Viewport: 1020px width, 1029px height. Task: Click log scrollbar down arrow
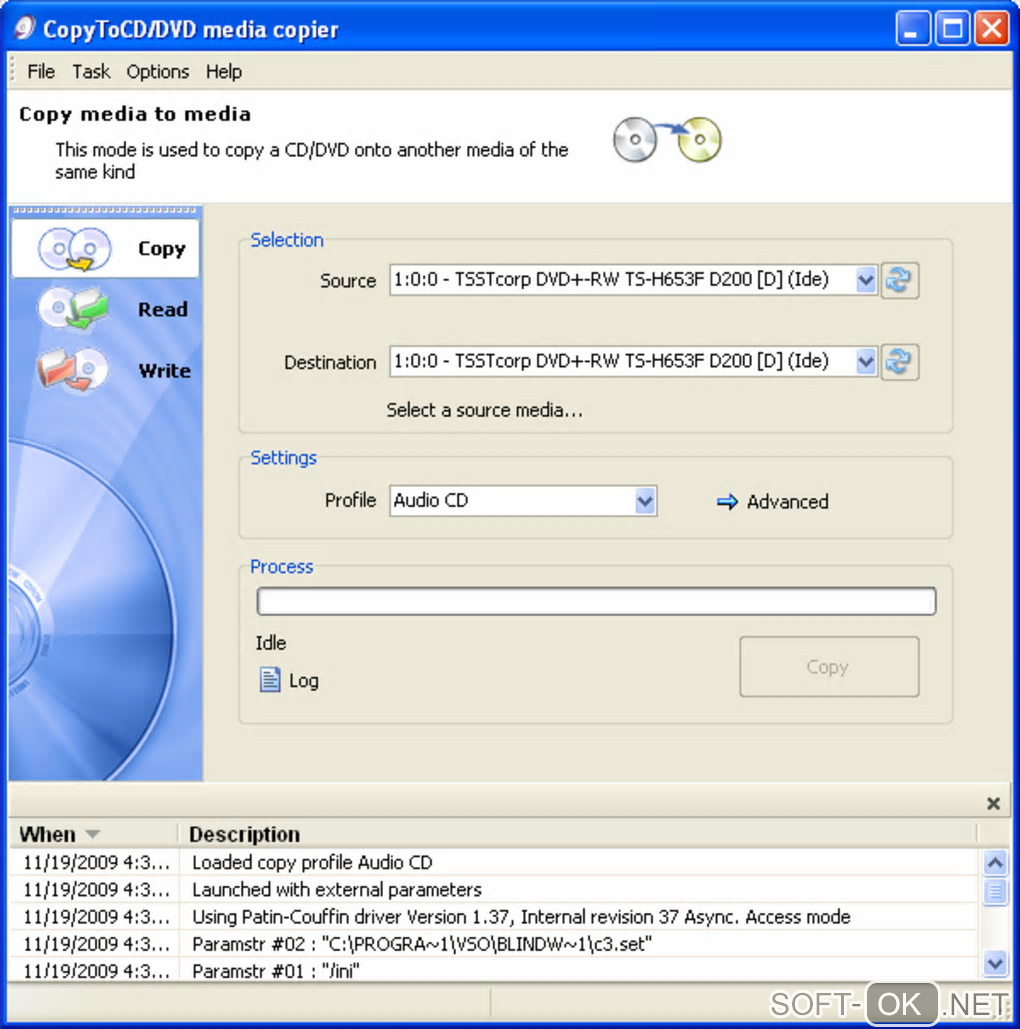coord(995,963)
